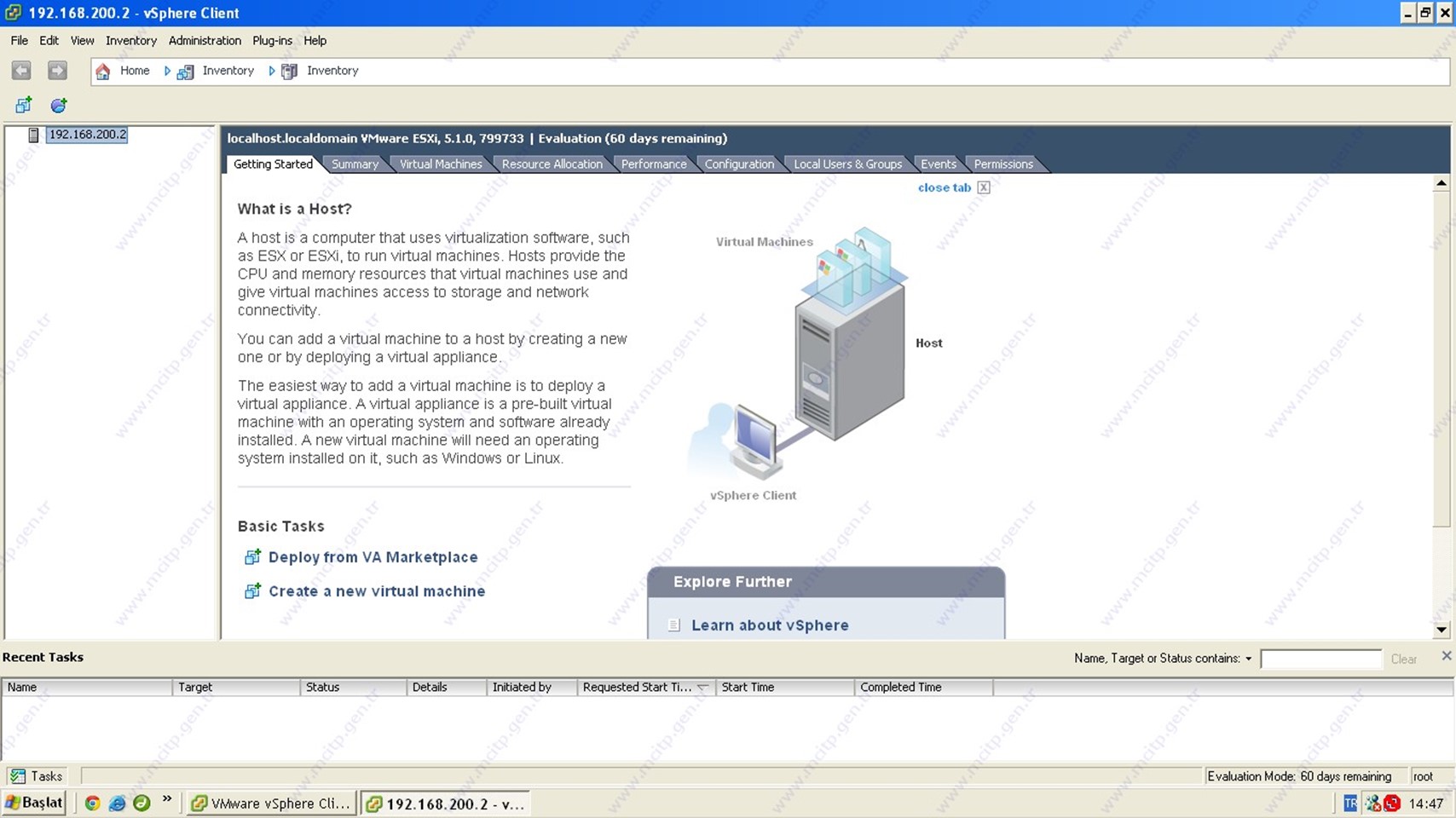Viewport: 1456px width, 818px height.
Task: Open the Configuration tab
Action: click(x=739, y=164)
